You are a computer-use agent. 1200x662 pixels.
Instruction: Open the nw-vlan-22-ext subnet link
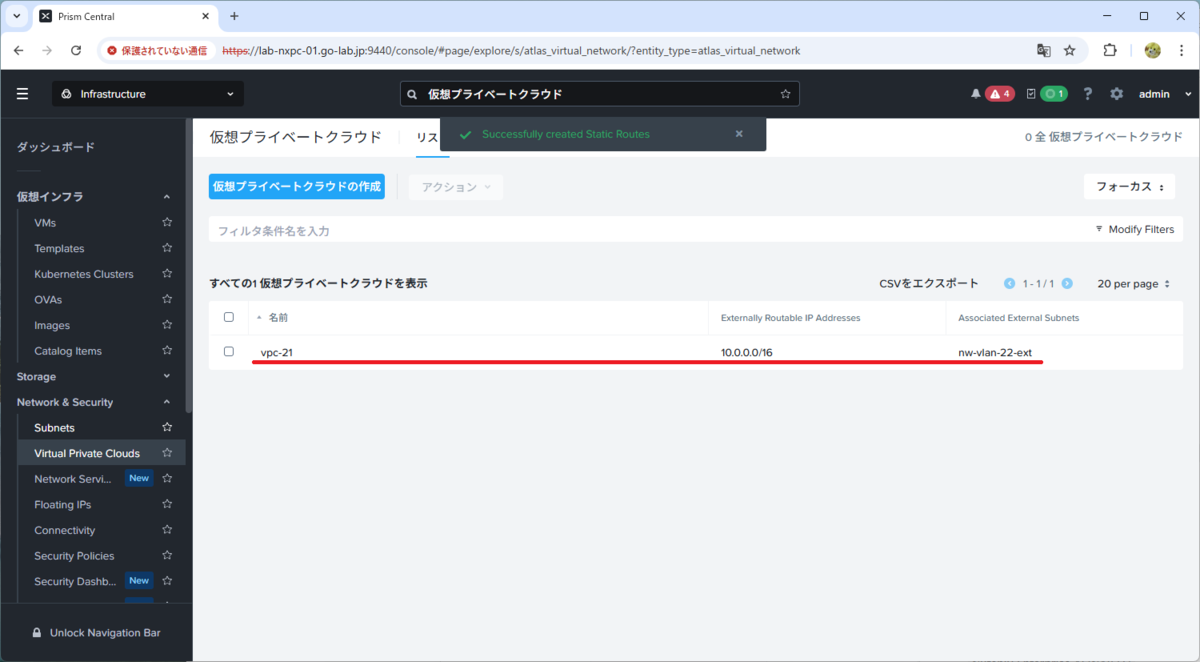[995, 353]
